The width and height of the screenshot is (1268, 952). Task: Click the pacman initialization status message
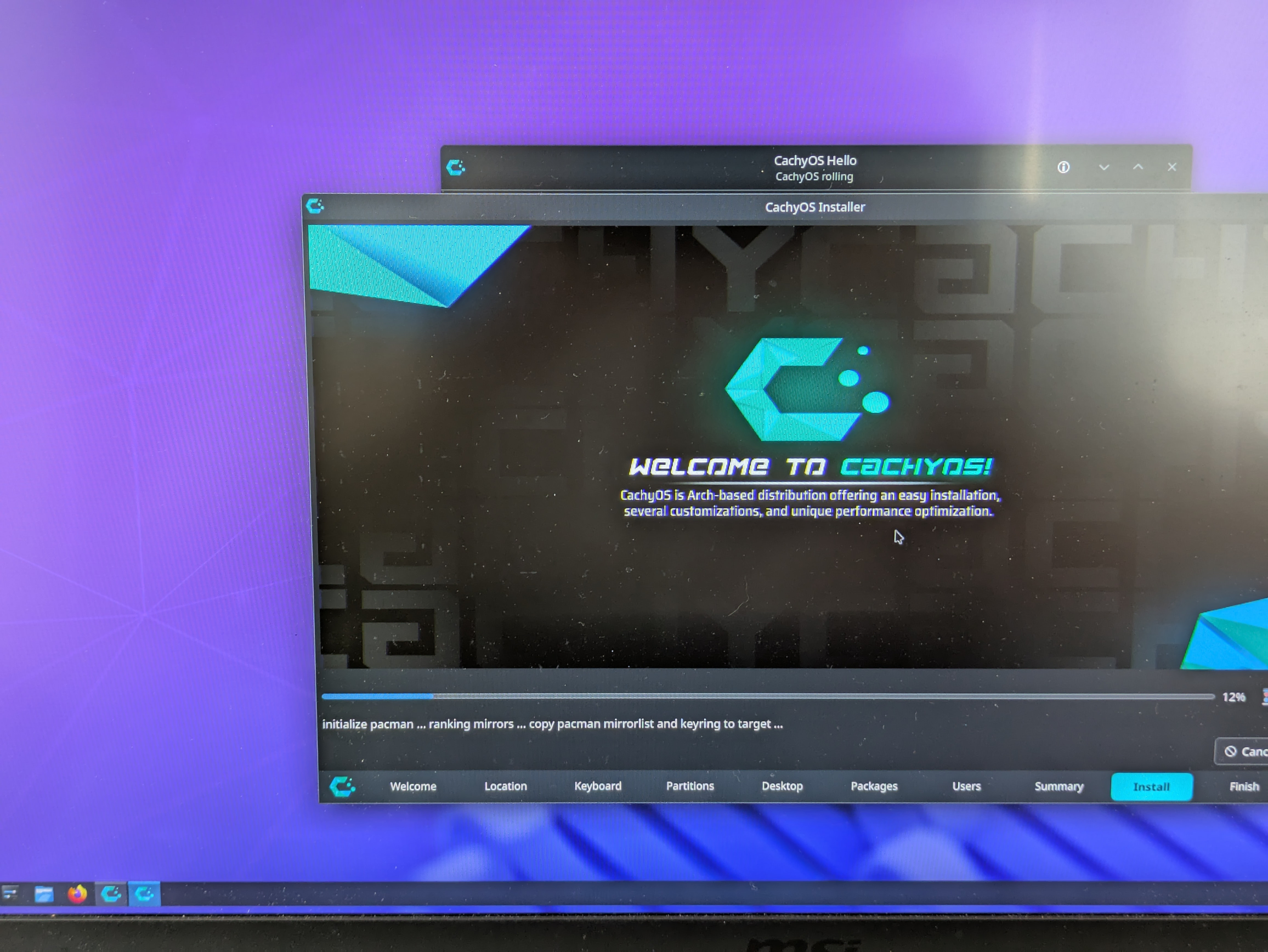click(x=553, y=723)
